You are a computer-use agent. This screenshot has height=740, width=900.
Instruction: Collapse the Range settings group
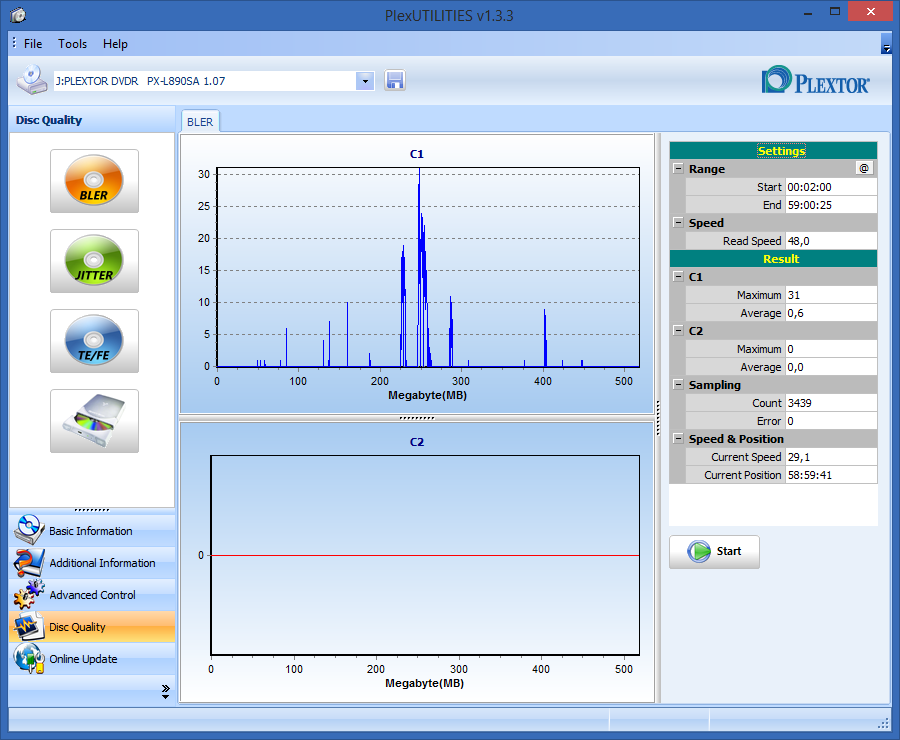(678, 169)
